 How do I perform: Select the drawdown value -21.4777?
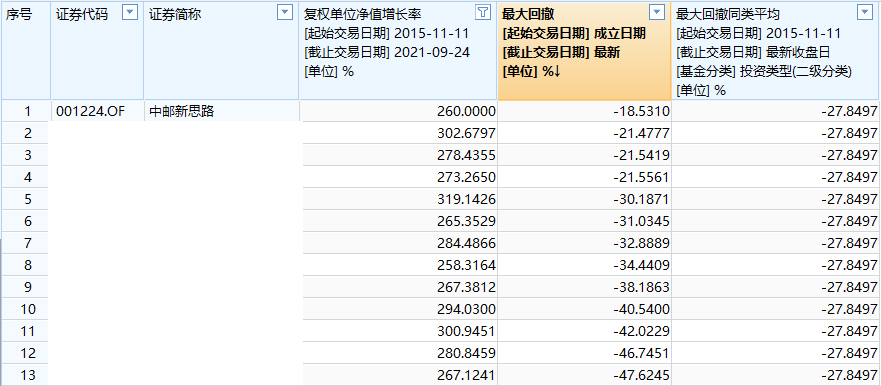642,134
